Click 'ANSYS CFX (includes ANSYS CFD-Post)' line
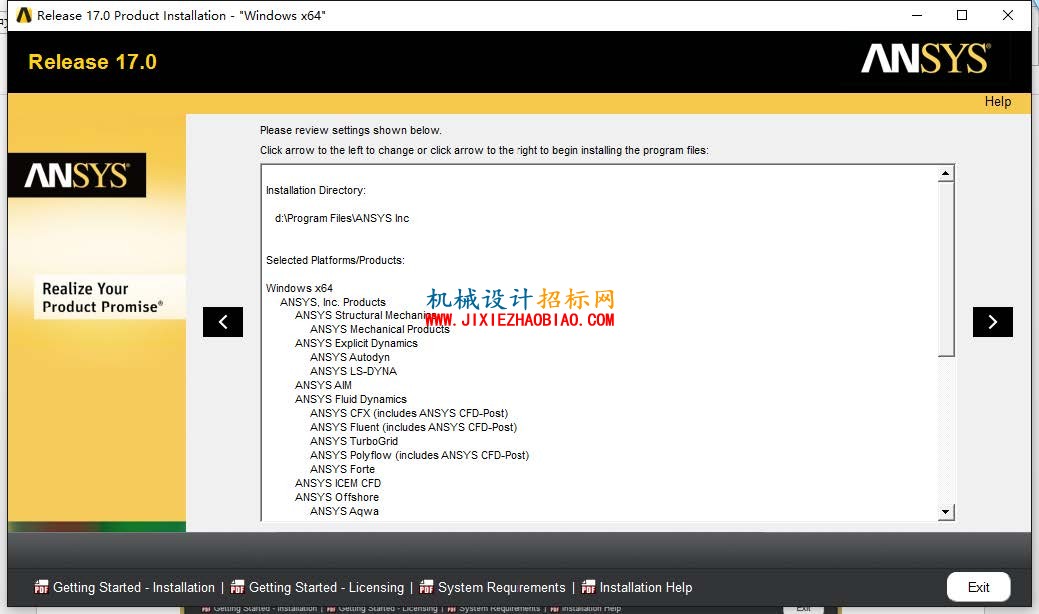 (x=409, y=413)
